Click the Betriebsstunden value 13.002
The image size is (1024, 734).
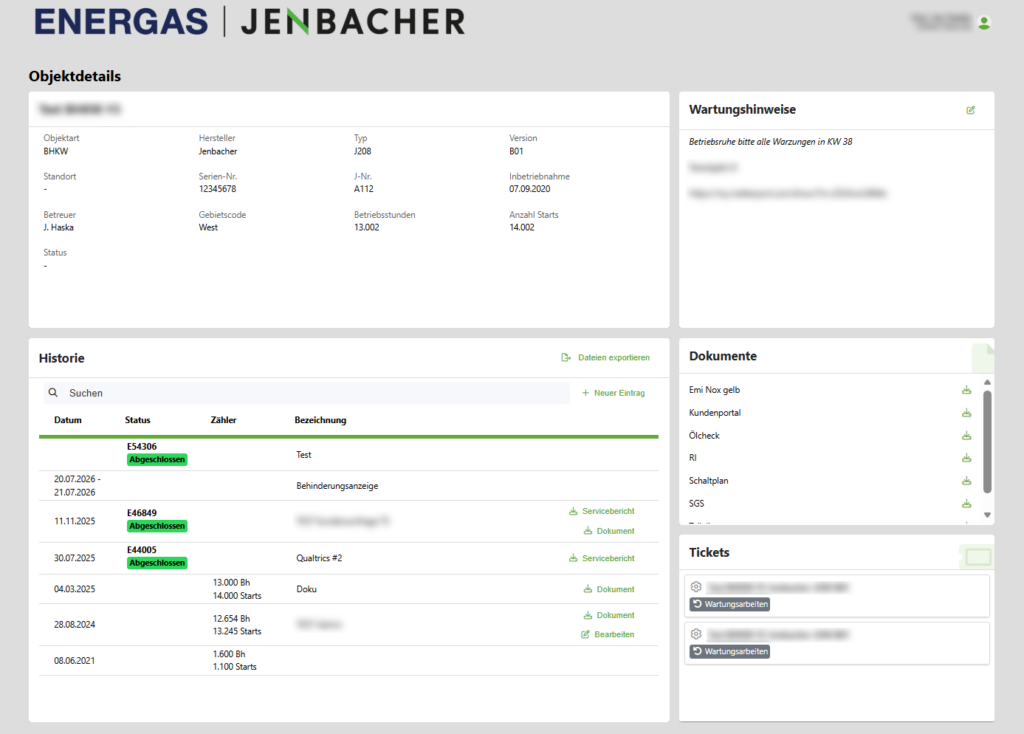[x=366, y=227]
